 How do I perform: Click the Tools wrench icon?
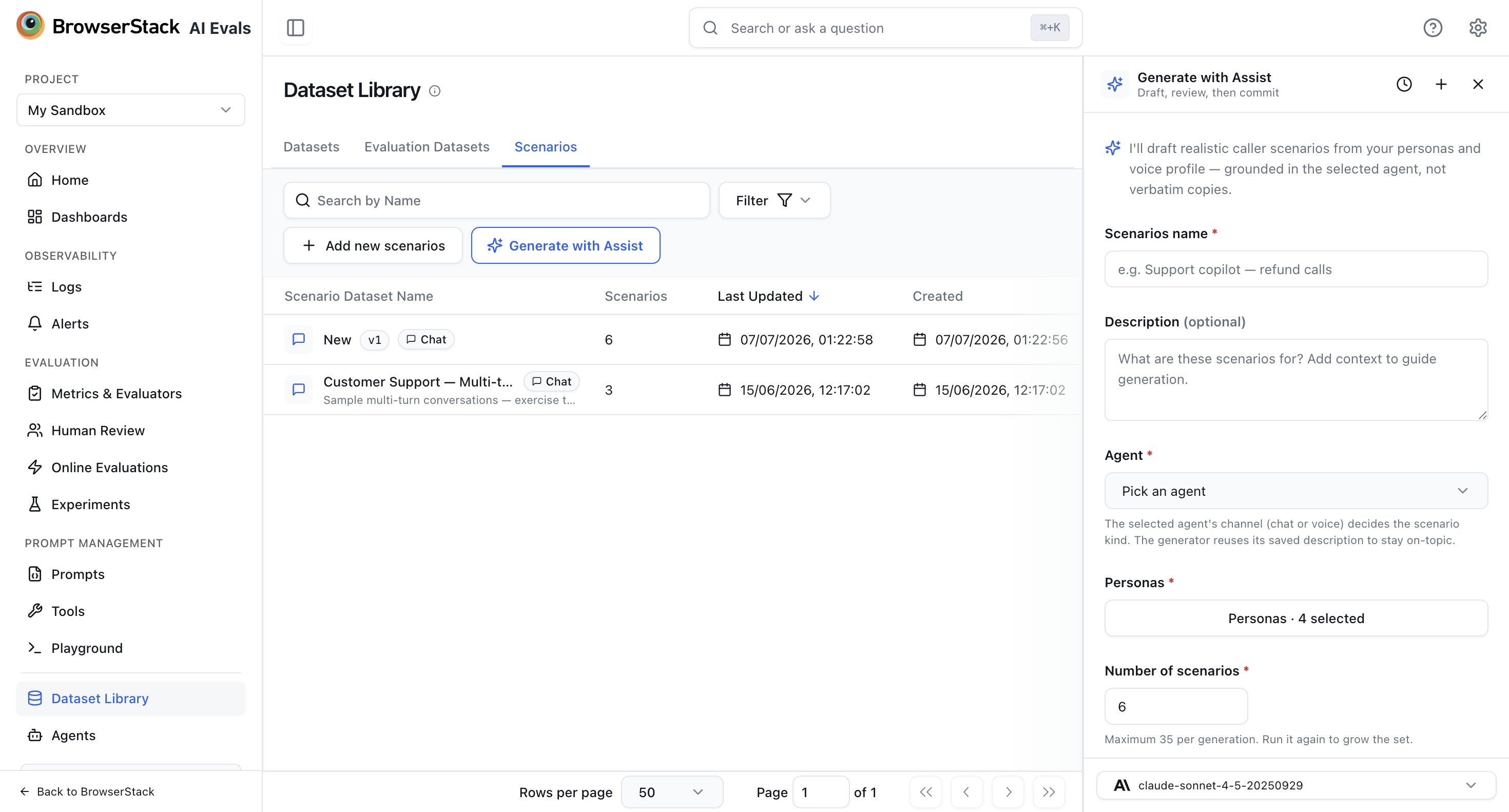pyautogui.click(x=35, y=610)
